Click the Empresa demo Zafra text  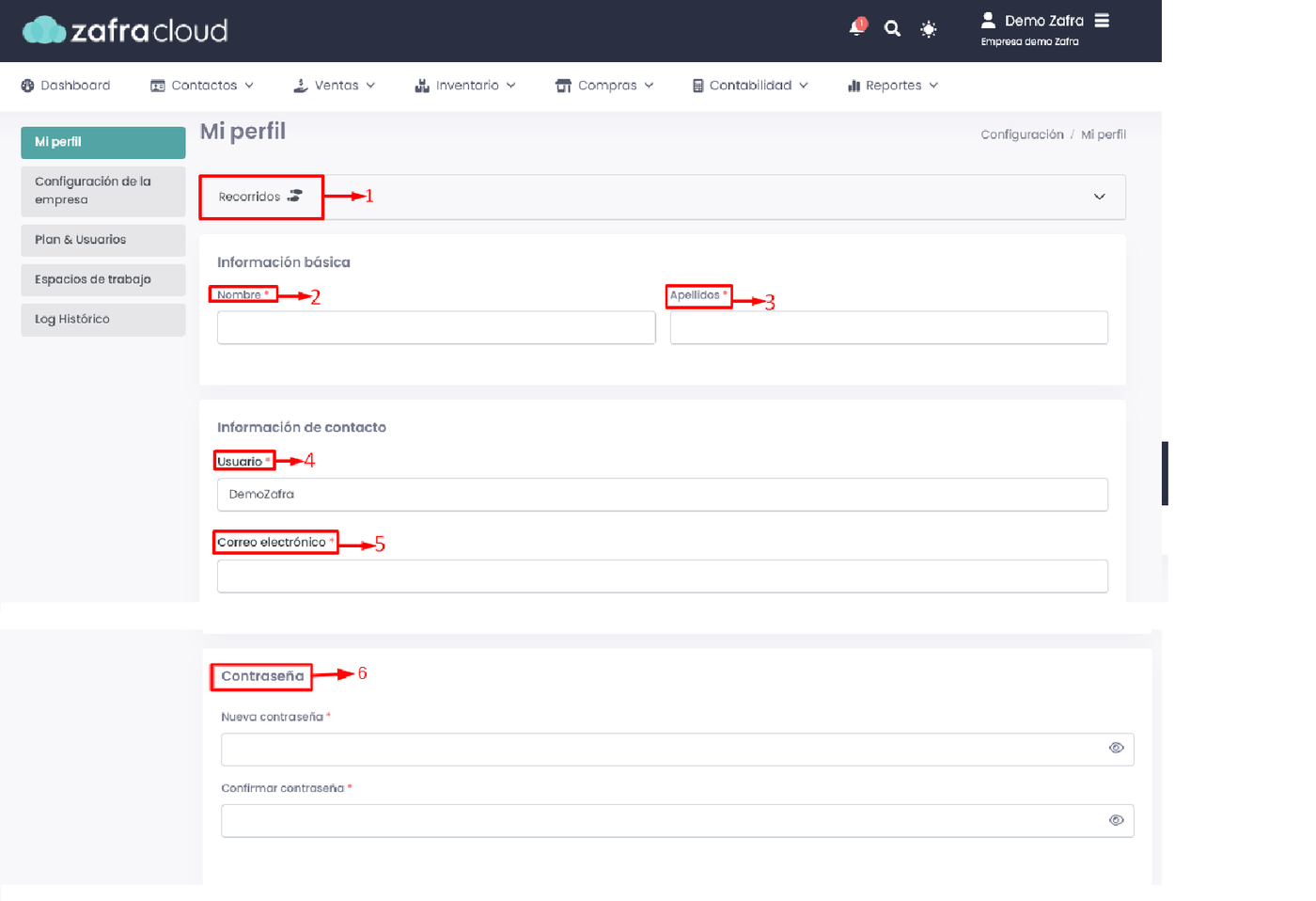[x=1029, y=41]
